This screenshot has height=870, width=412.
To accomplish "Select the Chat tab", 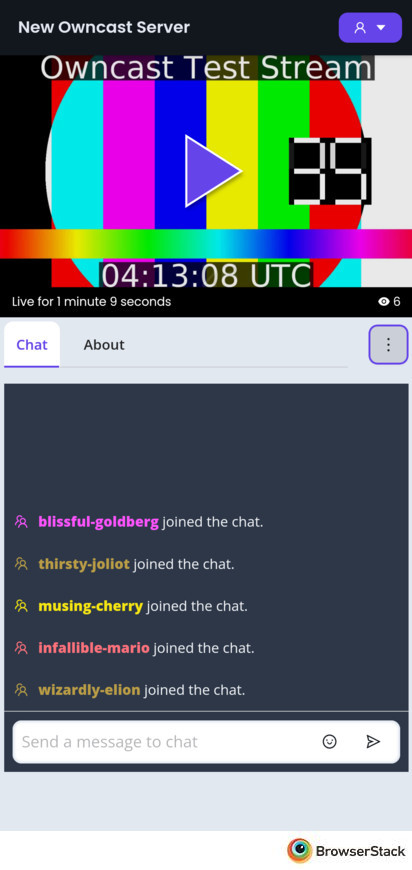I will click(x=32, y=345).
